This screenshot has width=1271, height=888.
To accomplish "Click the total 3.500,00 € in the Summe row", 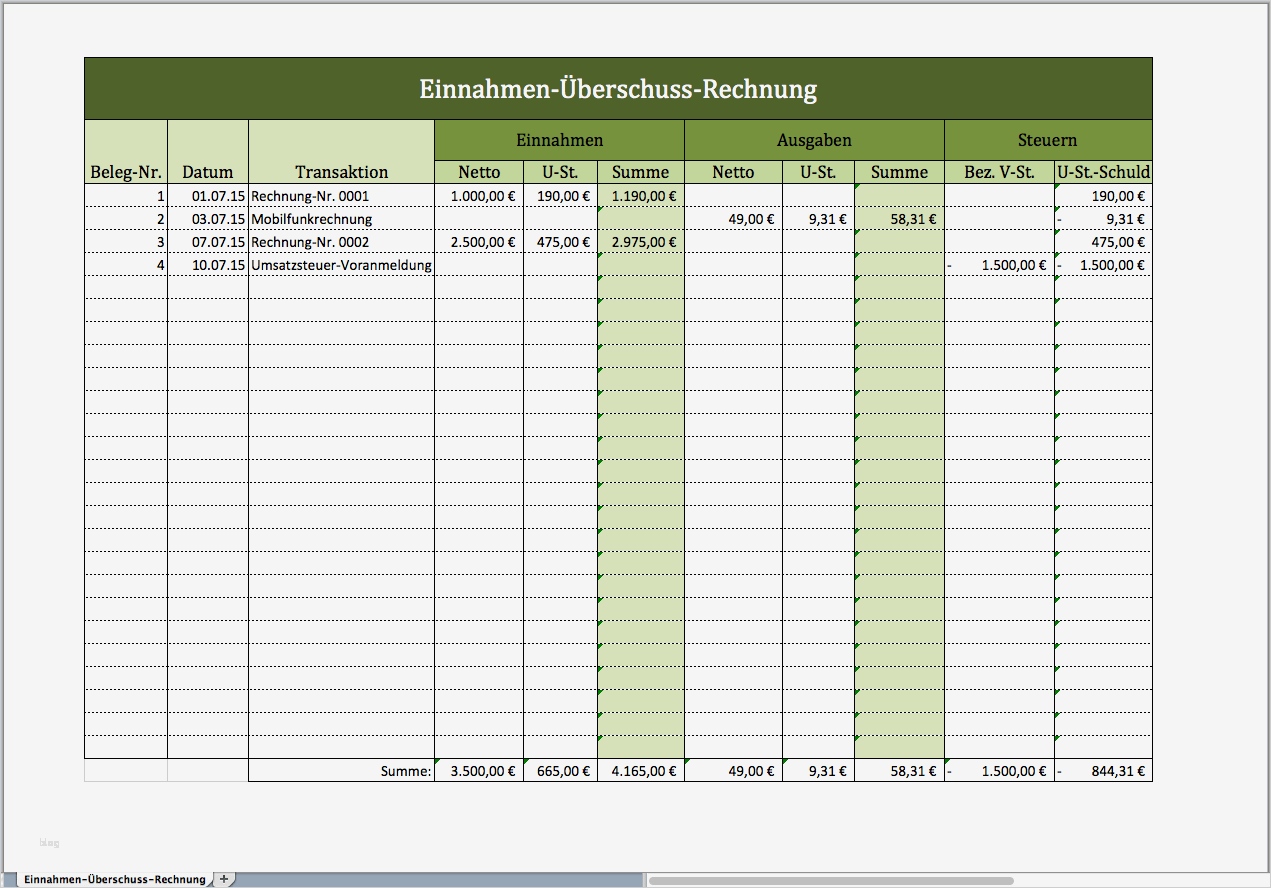I will click(479, 770).
